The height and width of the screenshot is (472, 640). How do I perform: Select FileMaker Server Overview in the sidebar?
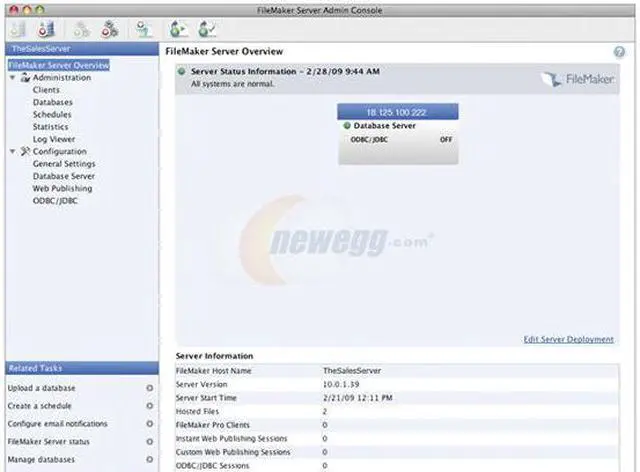tap(58, 65)
